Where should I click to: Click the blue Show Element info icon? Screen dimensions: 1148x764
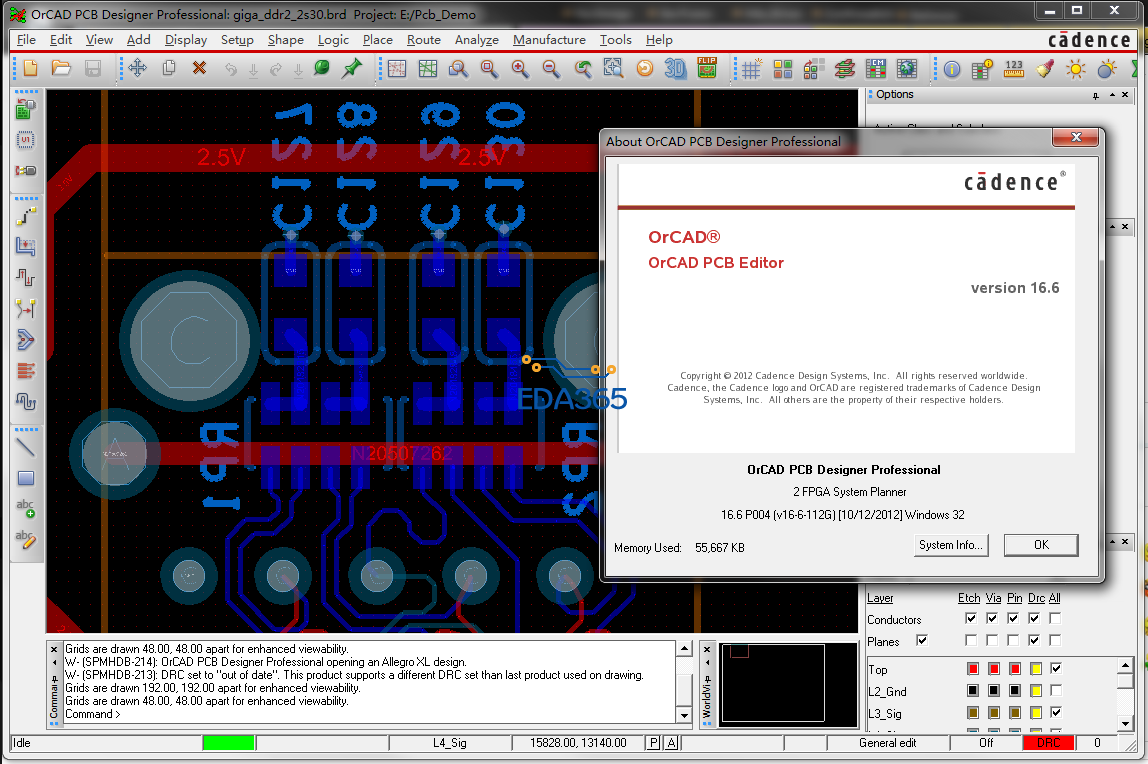click(951, 69)
